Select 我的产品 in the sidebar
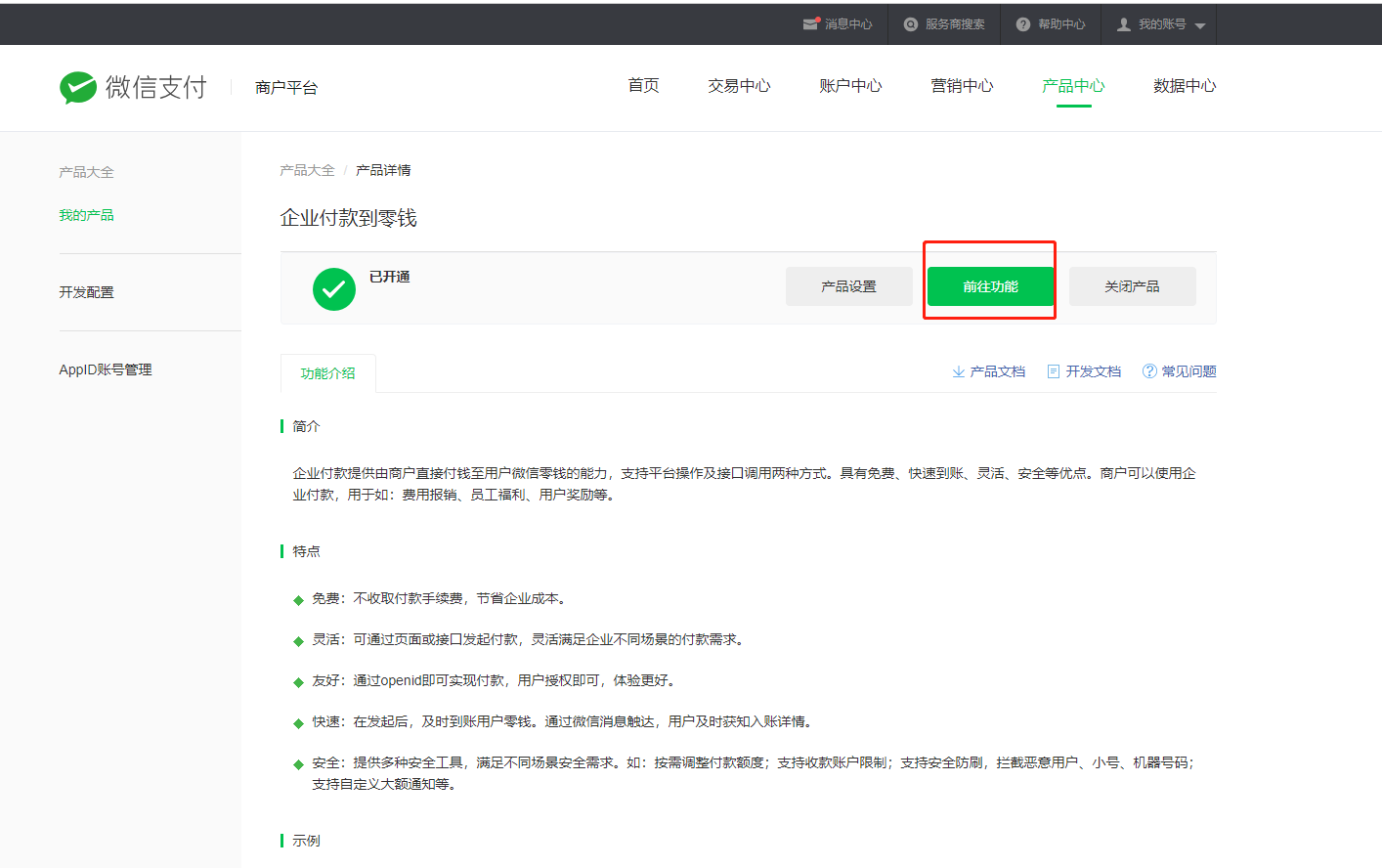Image resolution: width=1382 pixels, height=868 pixels. [x=86, y=215]
